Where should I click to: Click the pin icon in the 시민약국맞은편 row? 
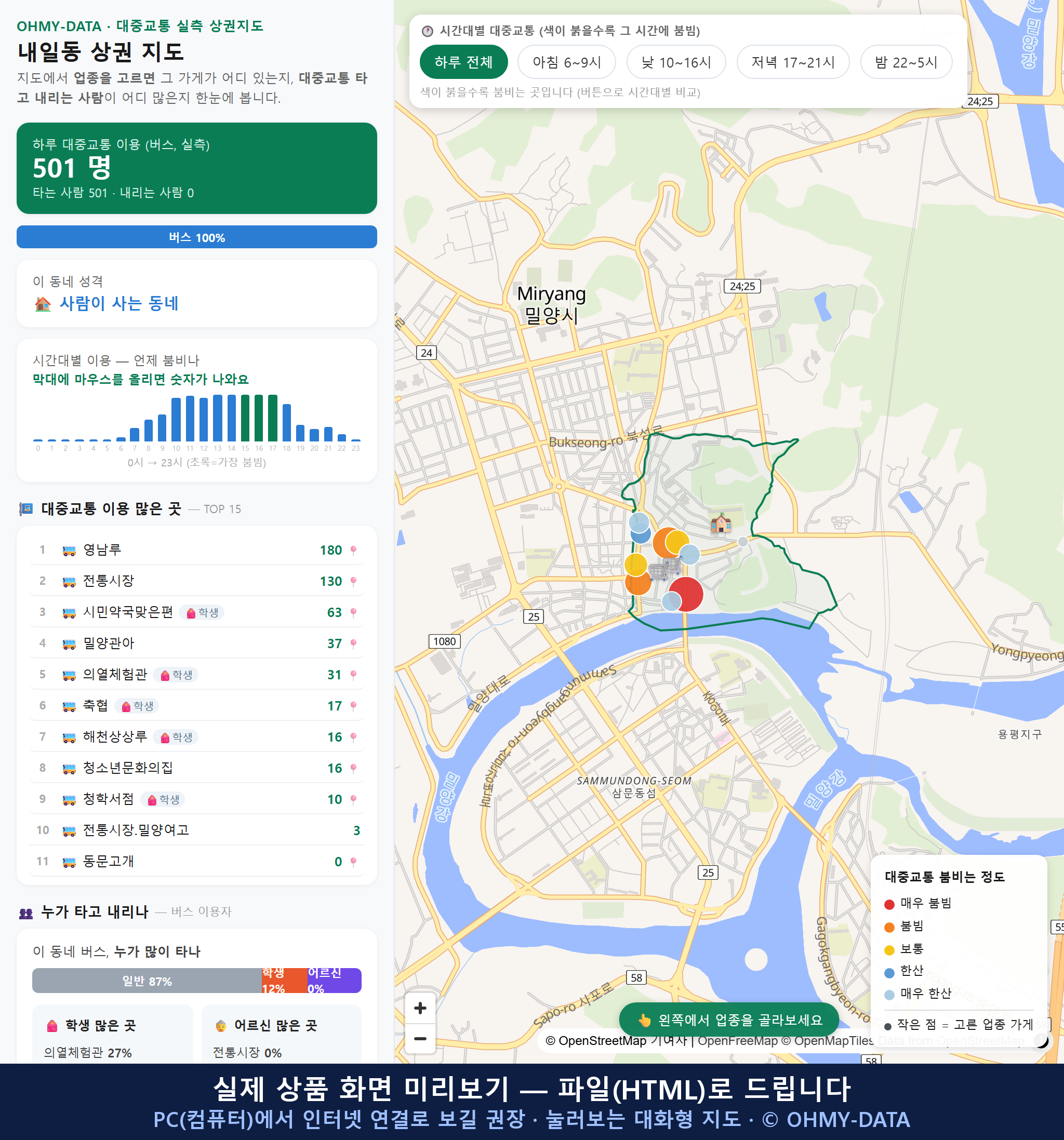click(x=353, y=612)
